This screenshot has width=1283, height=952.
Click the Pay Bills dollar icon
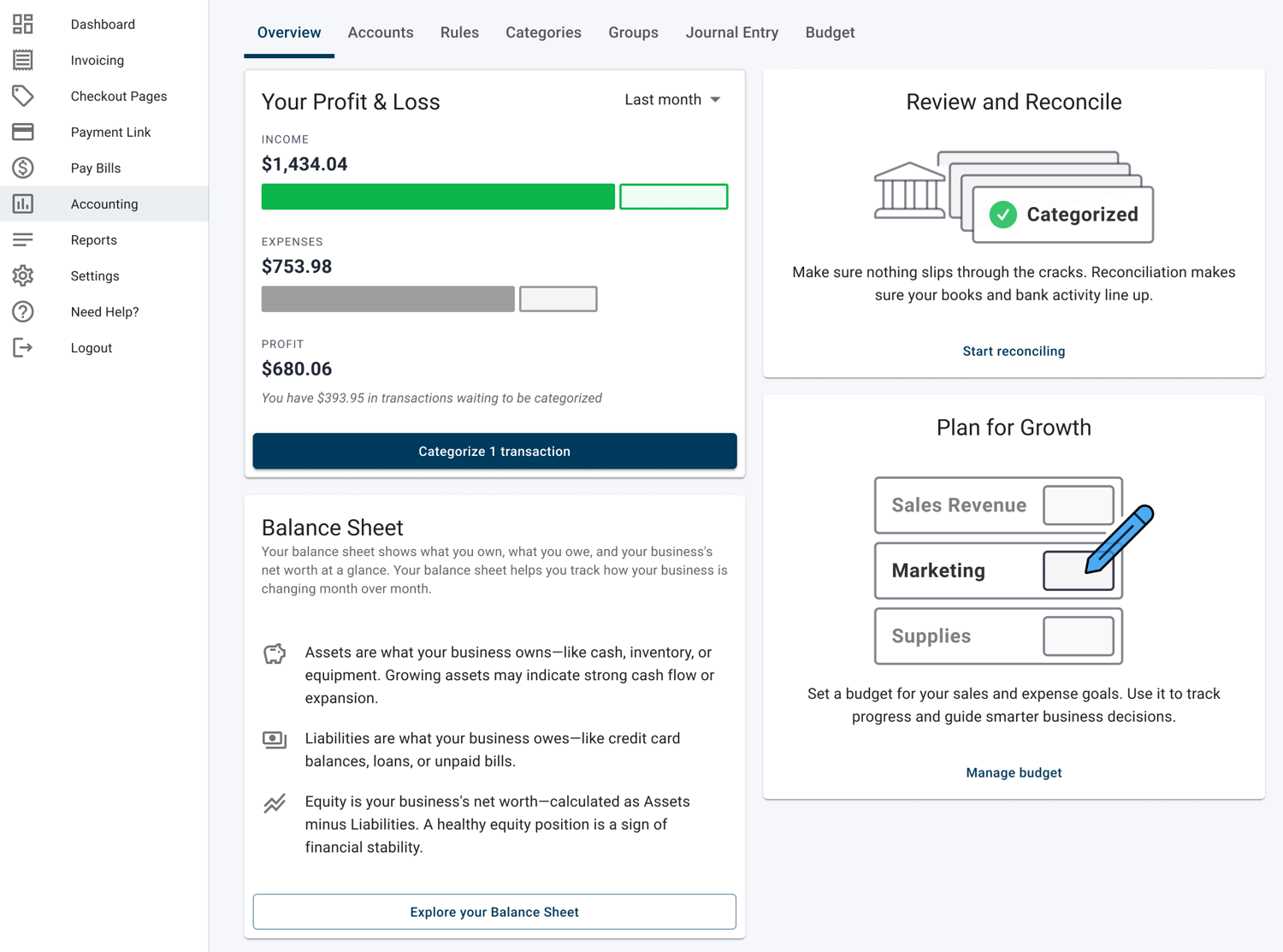23,168
